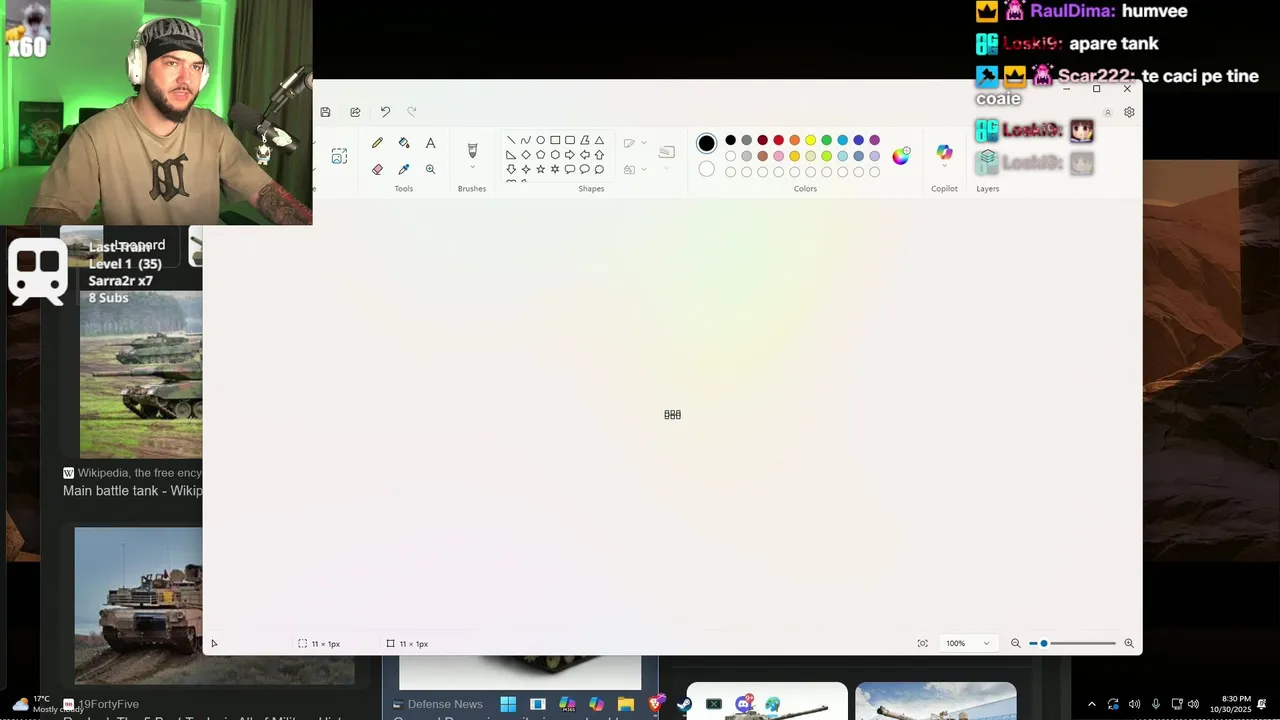Viewport: 1280px width, 720px height.
Task: Activate Color 2 white background circle
Action: tap(706, 169)
